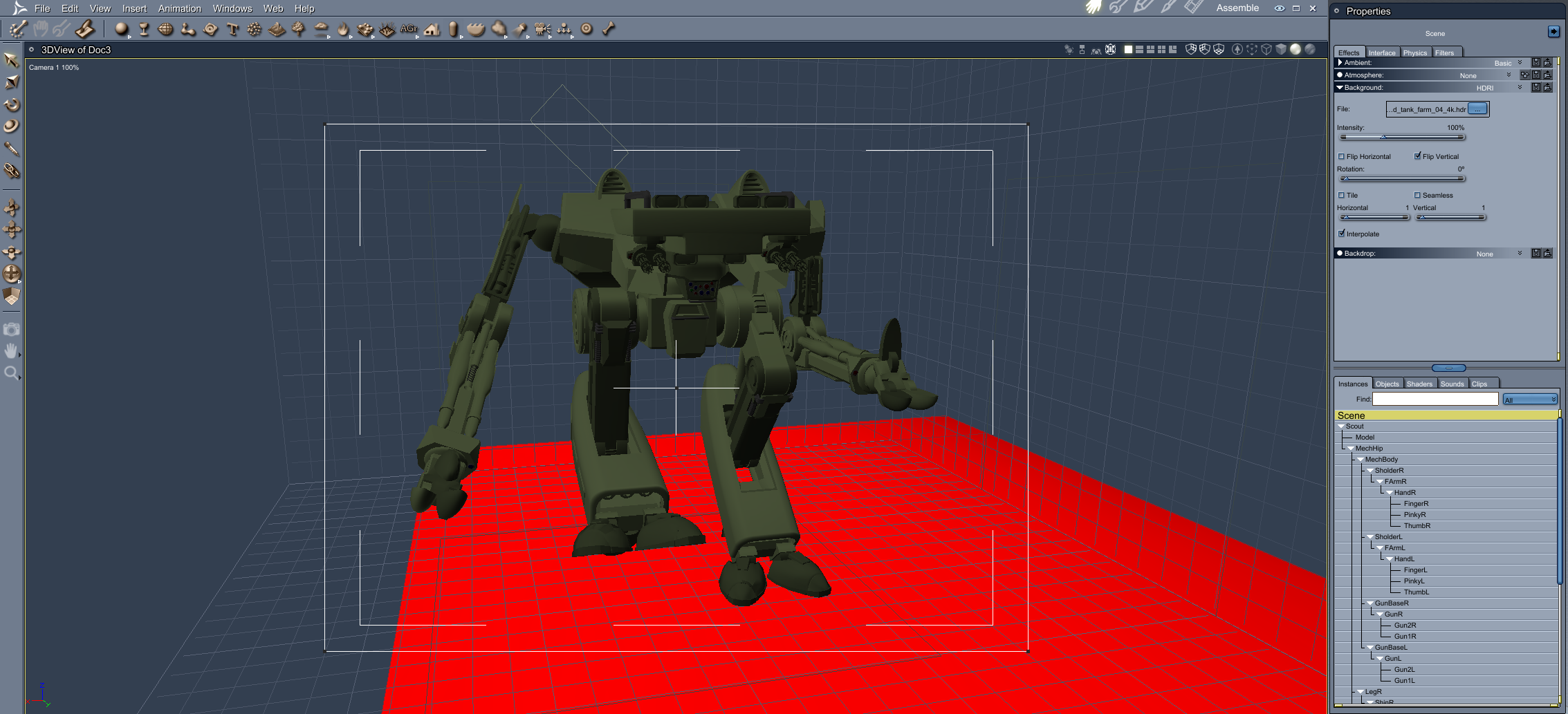Insert a terrain object
The image size is (1568, 714).
(x=277, y=29)
